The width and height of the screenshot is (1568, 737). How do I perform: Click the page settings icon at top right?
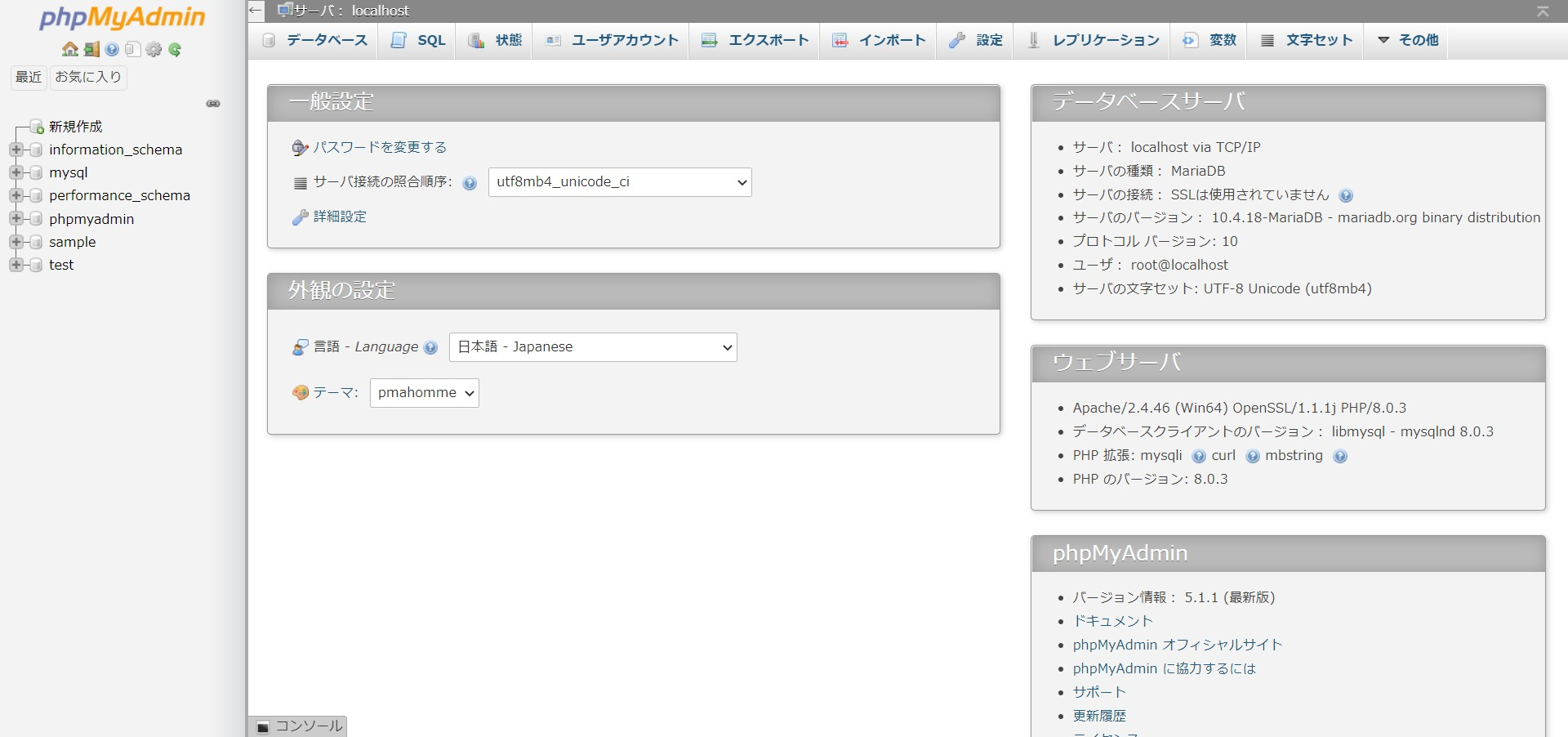(x=1543, y=11)
